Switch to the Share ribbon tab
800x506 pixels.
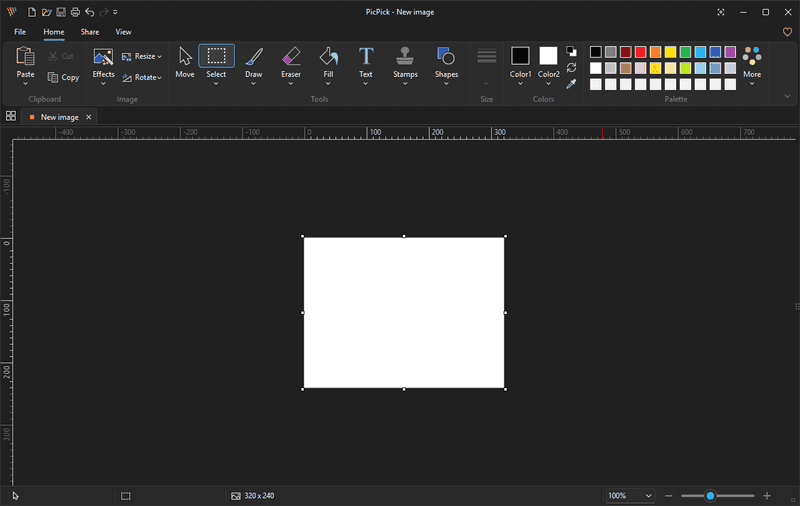(x=90, y=32)
